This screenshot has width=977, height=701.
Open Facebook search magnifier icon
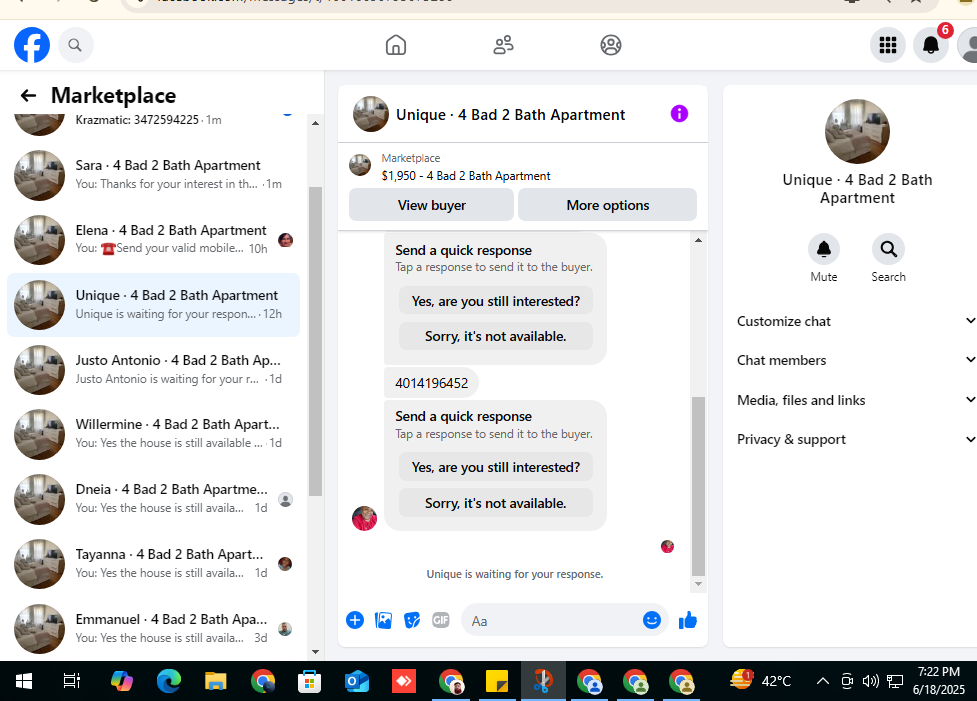point(75,45)
